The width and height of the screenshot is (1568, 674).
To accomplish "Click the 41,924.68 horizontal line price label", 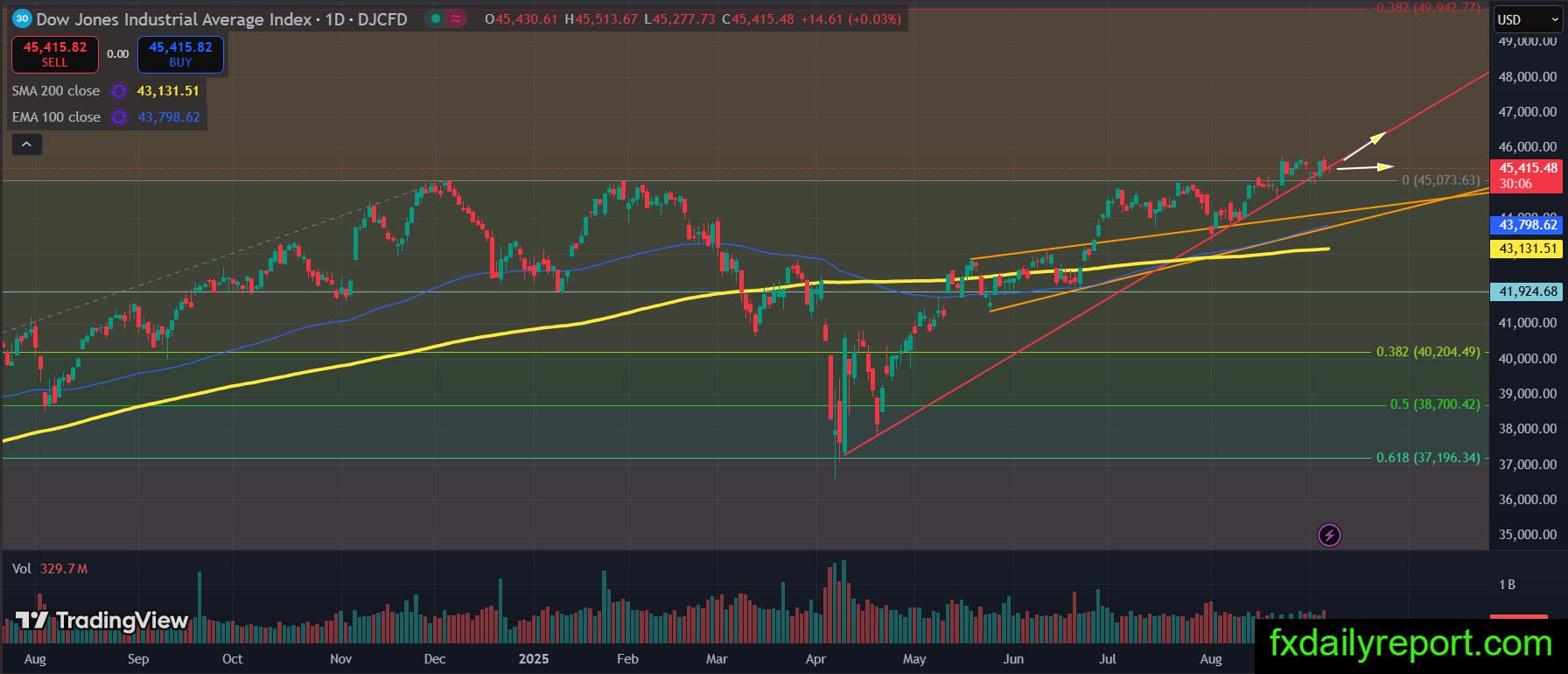I will pos(1528,291).
